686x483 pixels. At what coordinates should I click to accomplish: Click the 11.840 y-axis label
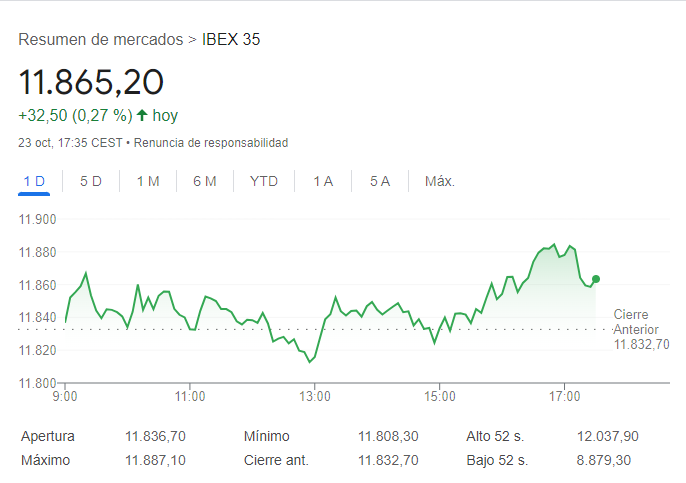pyautogui.click(x=37, y=317)
